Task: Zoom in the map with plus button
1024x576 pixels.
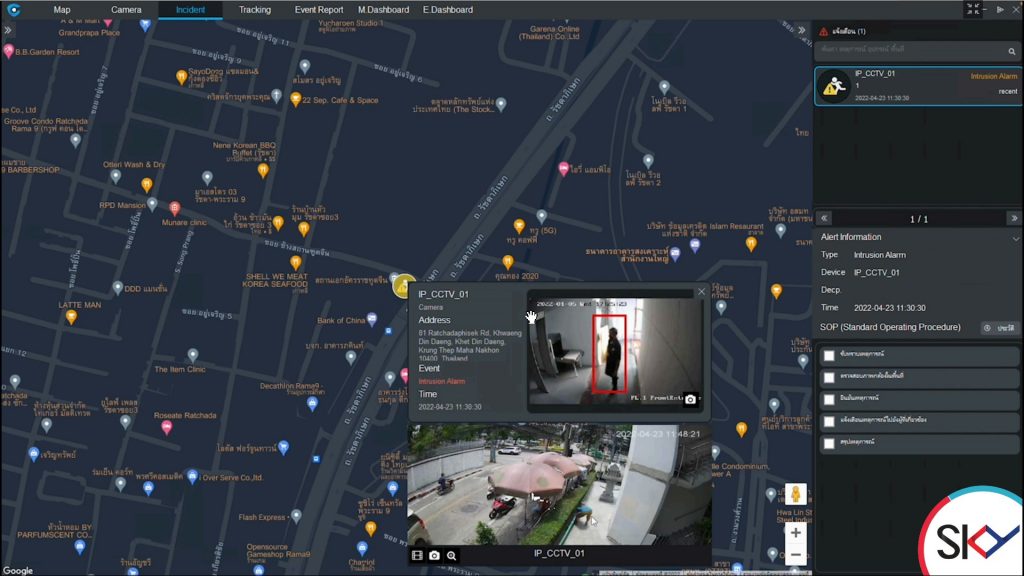Action: click(x=796, y=533)
